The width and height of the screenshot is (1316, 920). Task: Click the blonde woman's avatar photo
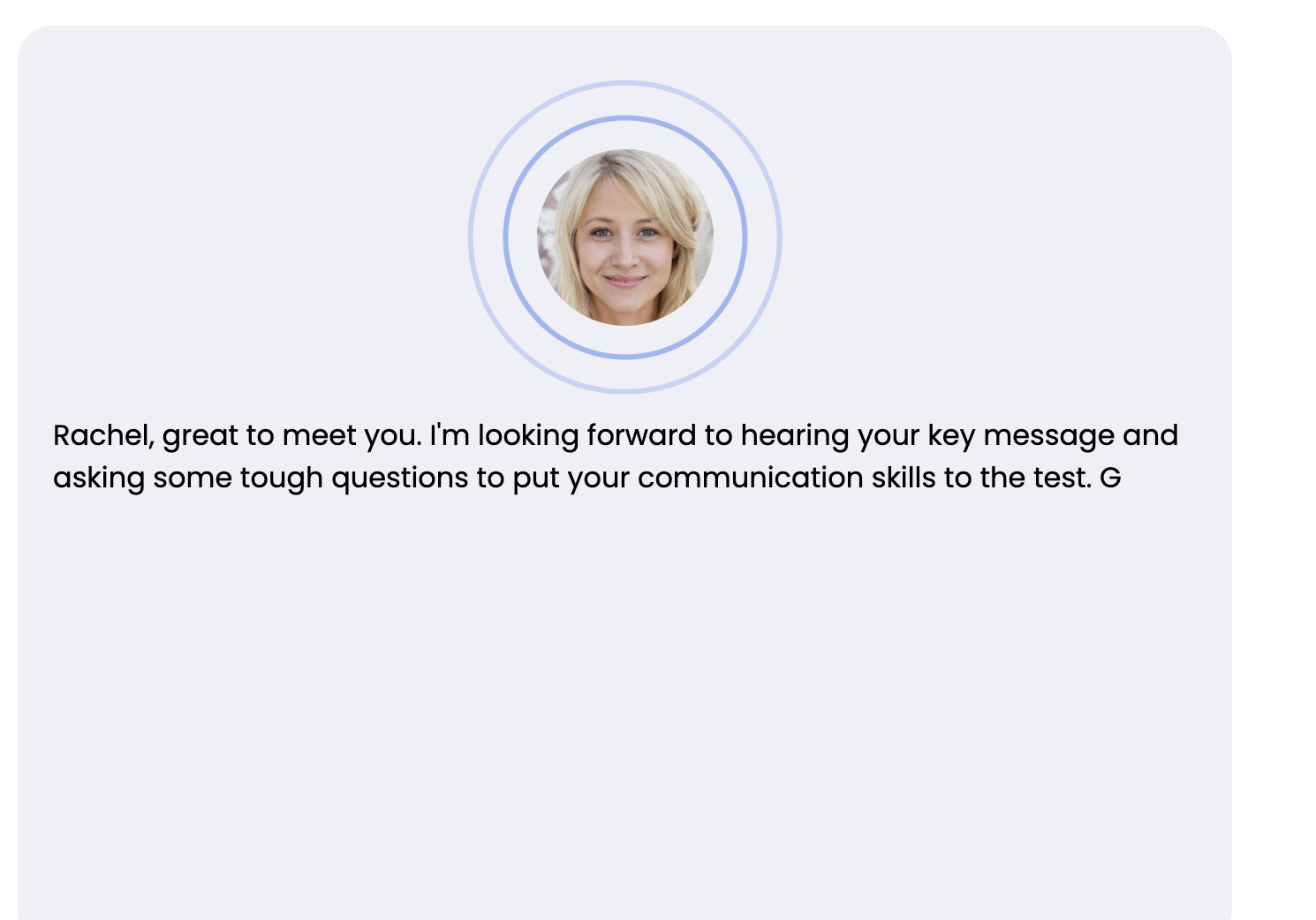click(625, 237)
